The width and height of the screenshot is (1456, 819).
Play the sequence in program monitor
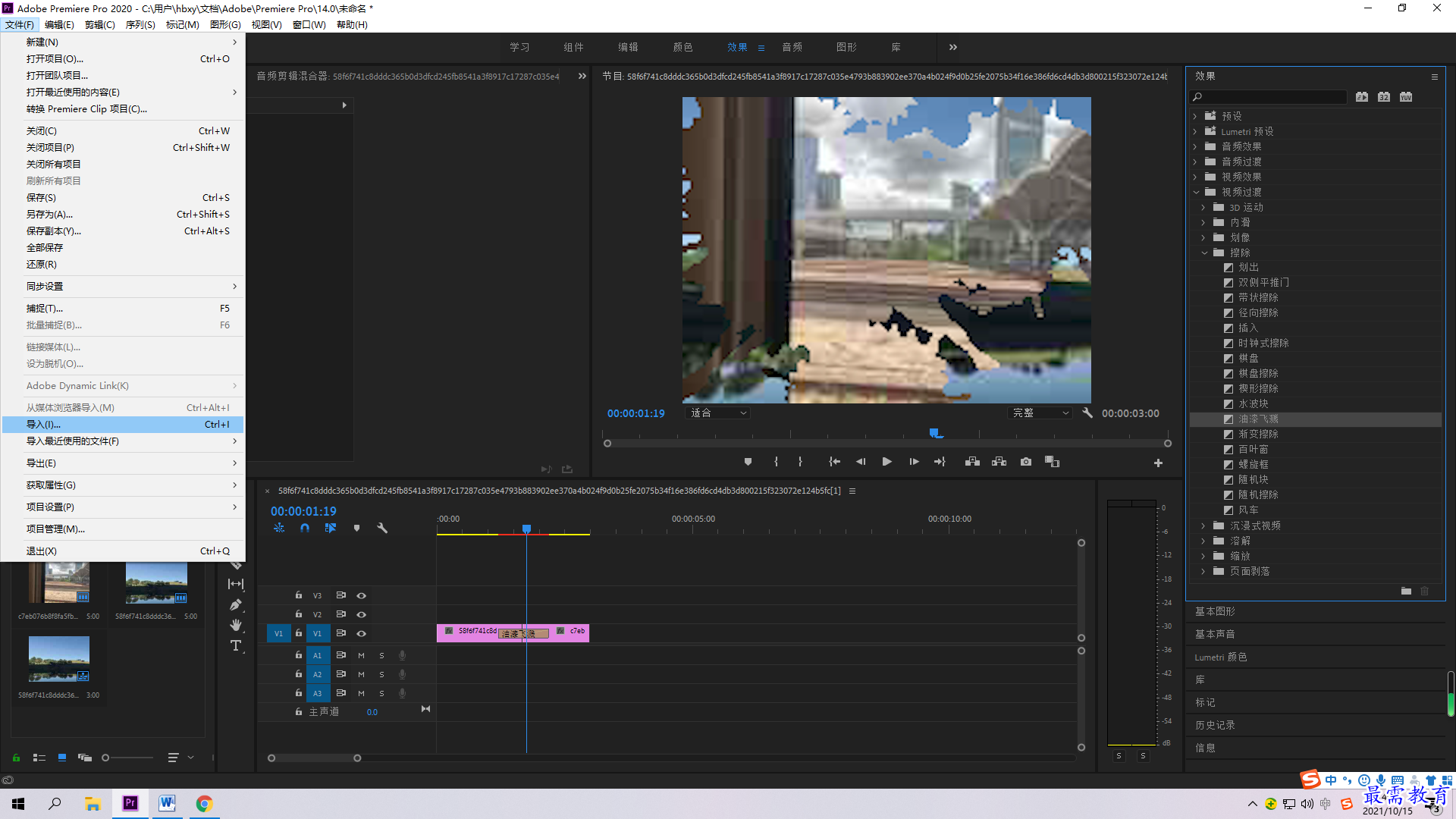pos(886,462)
